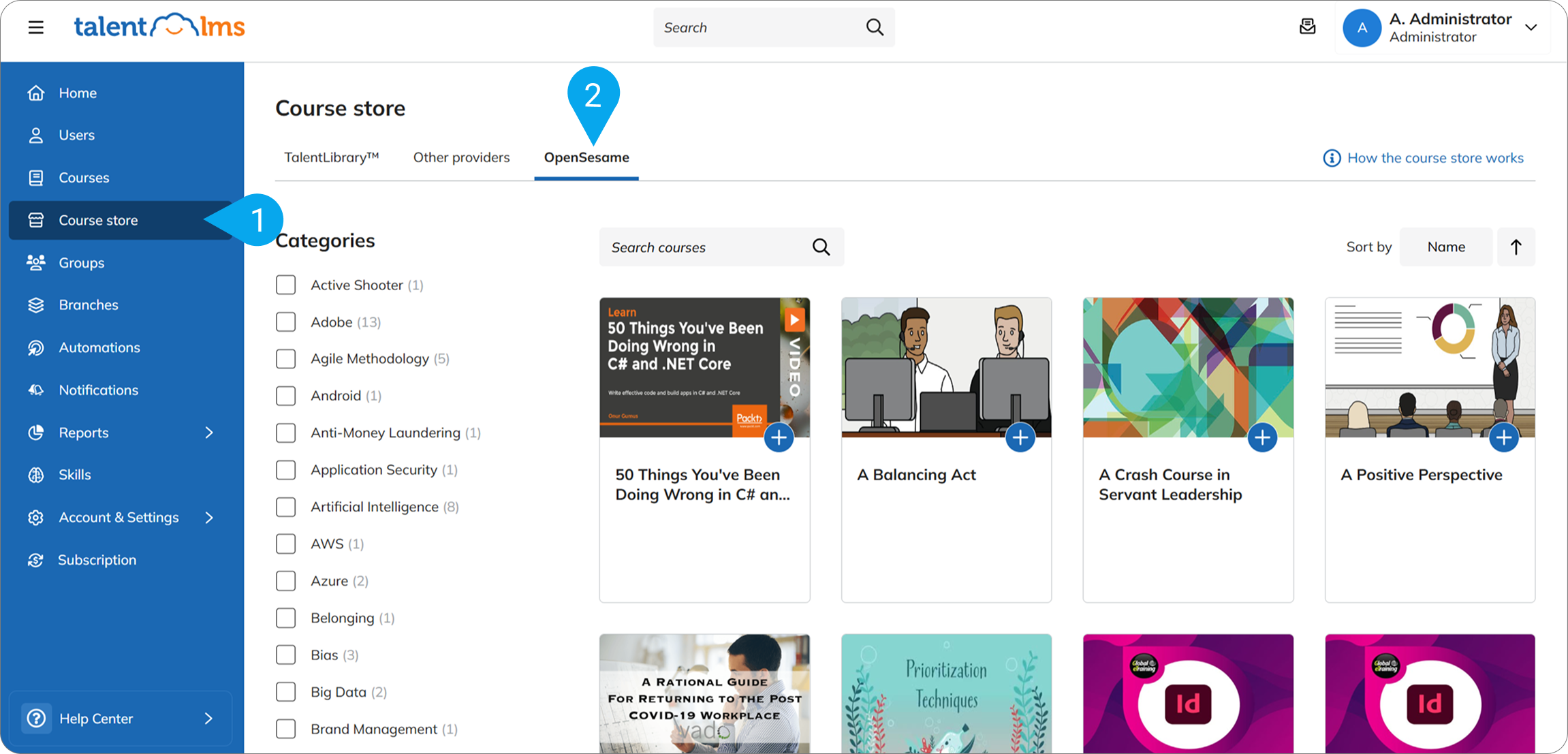Add the 'A Balancing Act' course

1020,437
